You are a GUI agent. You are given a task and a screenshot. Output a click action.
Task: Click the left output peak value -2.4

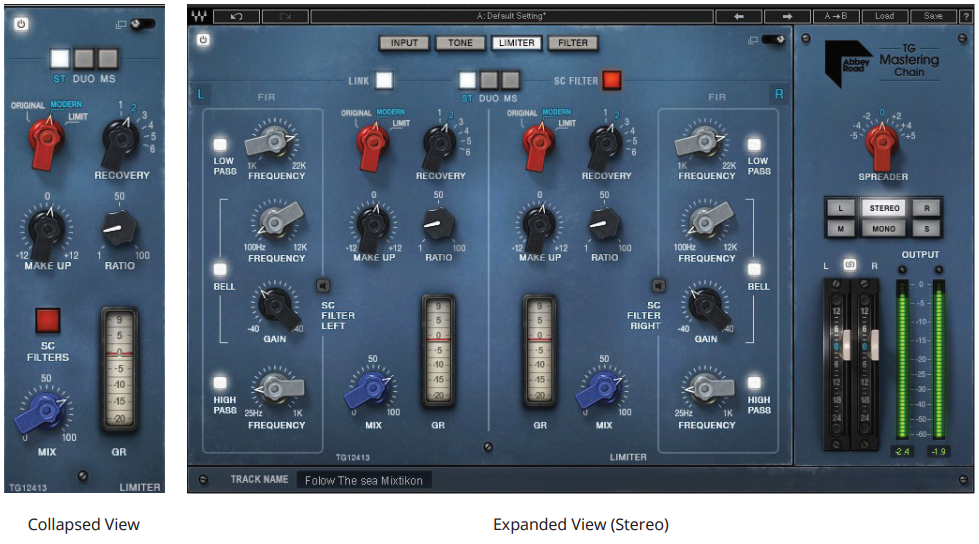(x=902, y=452)
